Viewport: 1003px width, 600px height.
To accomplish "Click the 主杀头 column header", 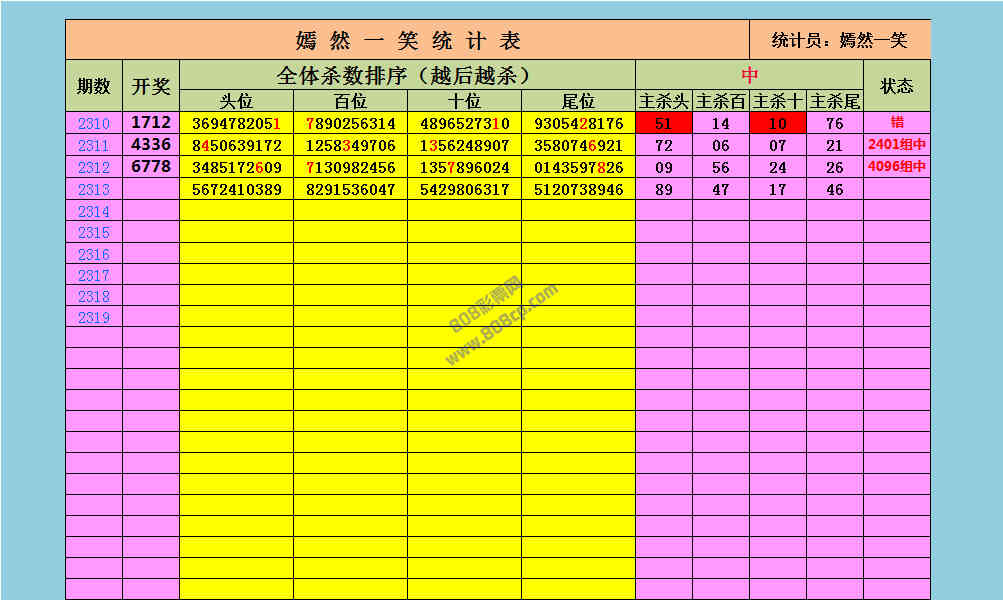I will pos(664,101).
